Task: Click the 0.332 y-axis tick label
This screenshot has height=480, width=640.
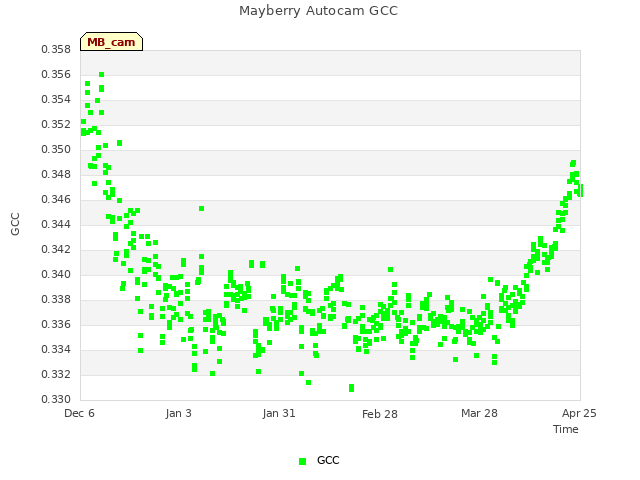Action: (x=56, y=374)
